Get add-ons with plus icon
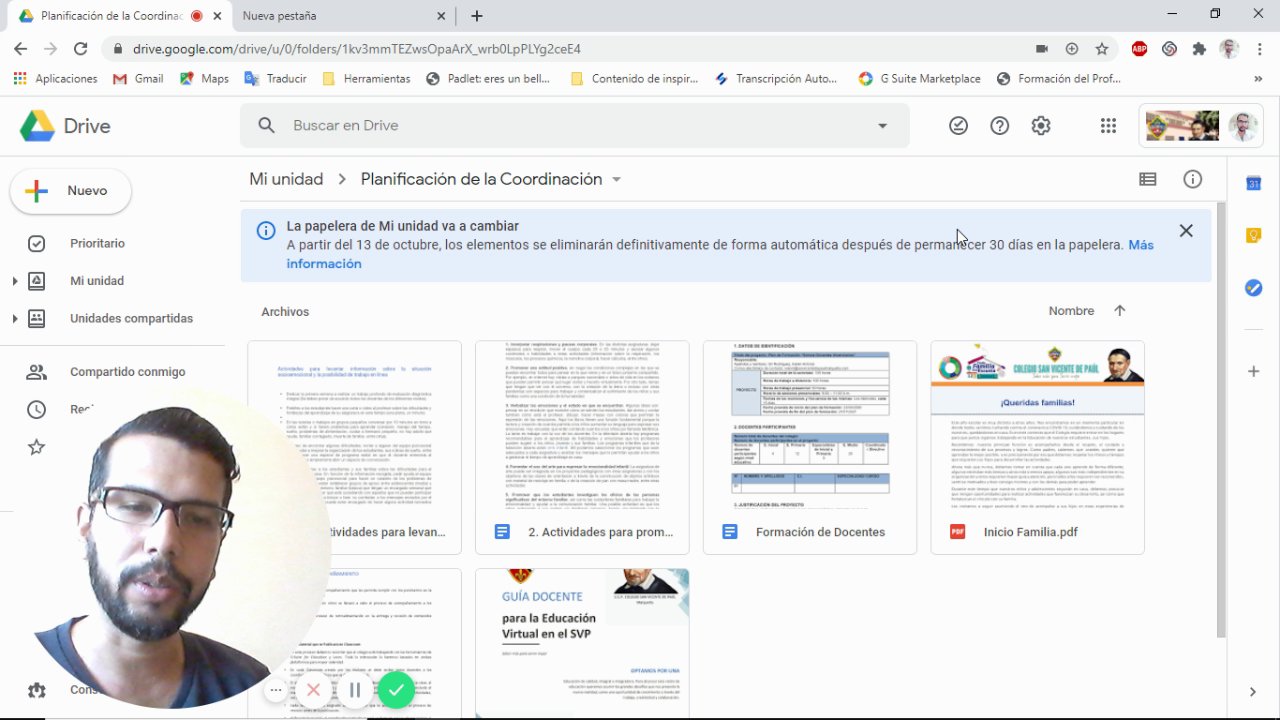Viewport: 1280px width, 720px height. tap(1253, 371)
